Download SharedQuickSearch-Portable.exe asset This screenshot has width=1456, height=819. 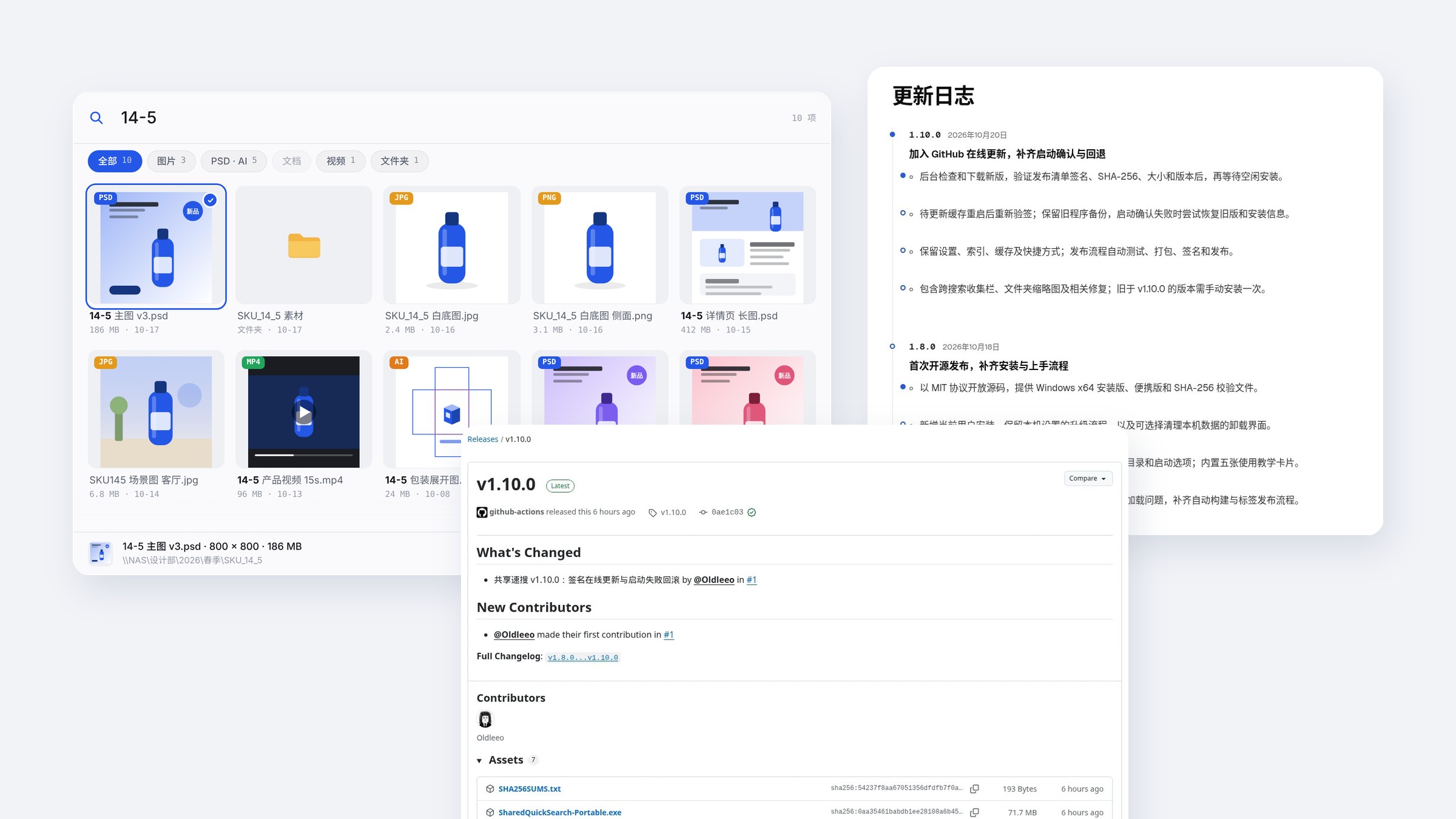coord(559,812)
